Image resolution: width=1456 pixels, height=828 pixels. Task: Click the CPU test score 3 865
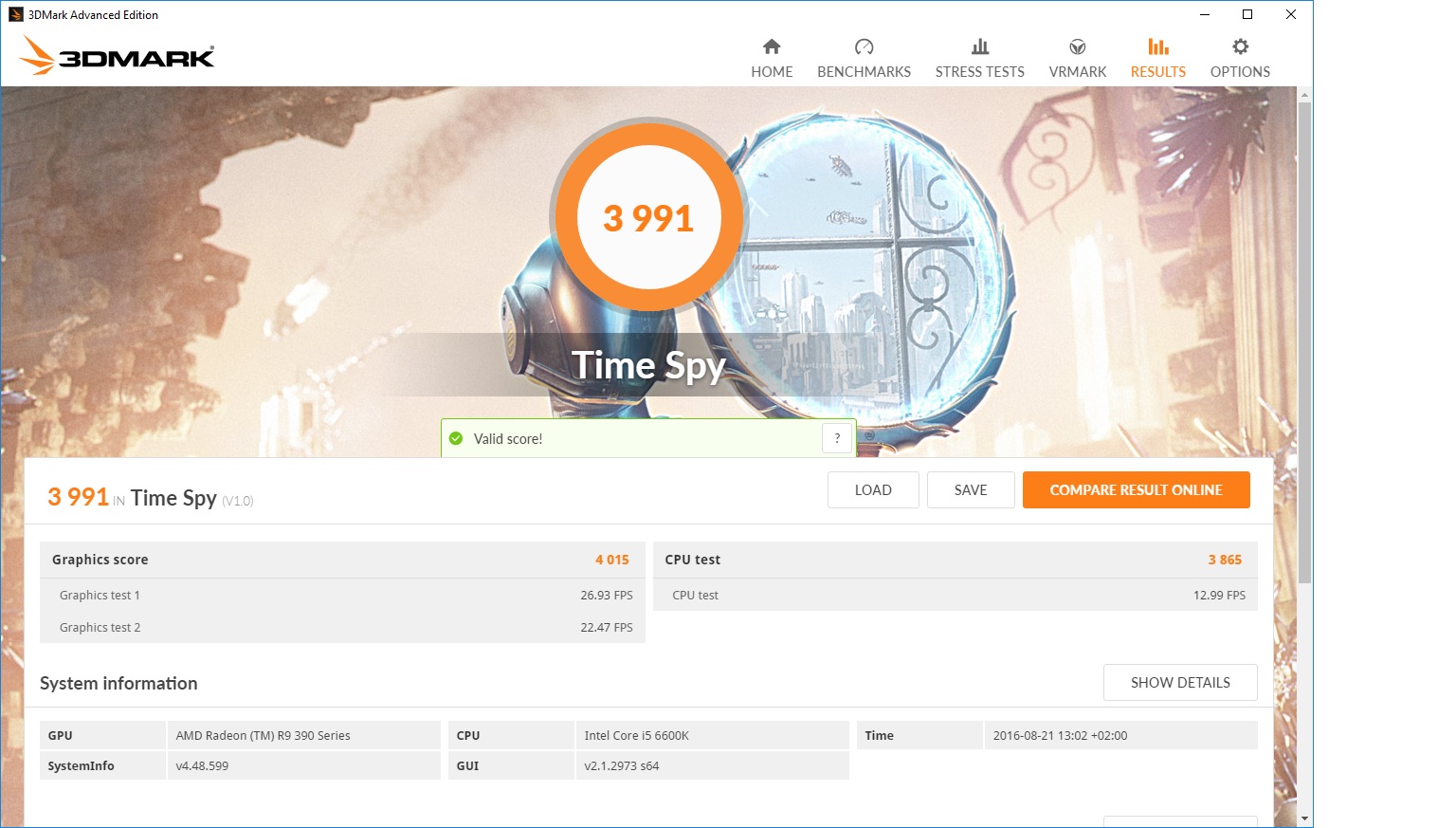click(1225, 560)
